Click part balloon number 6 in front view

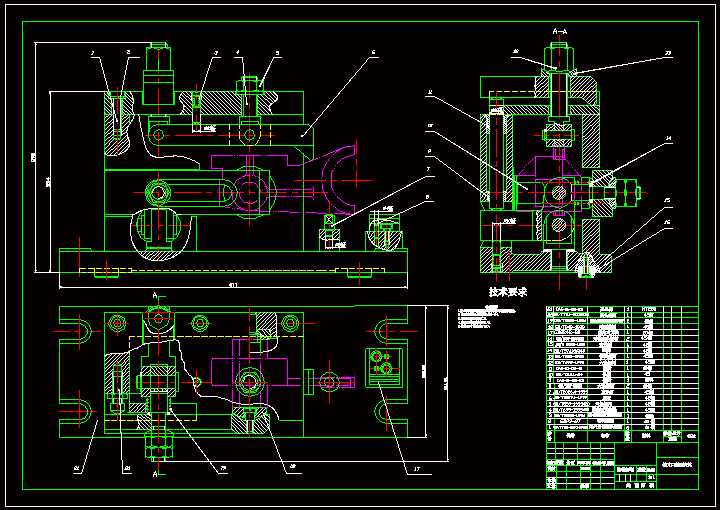click(372, 52)
